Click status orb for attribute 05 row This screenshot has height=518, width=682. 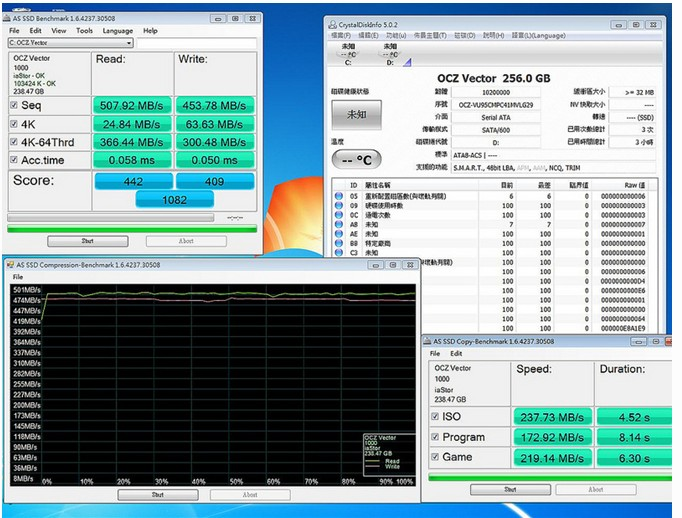click(339, 196)
